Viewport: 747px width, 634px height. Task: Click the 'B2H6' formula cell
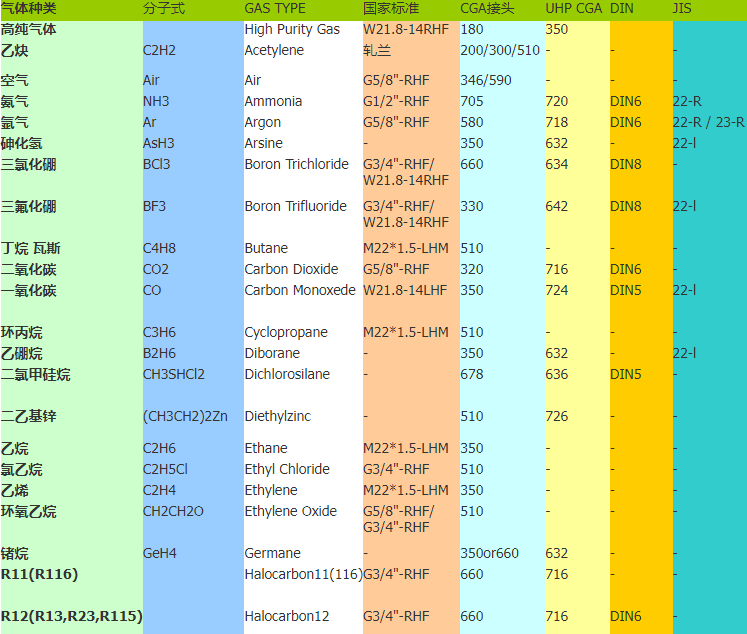point(159,353)
